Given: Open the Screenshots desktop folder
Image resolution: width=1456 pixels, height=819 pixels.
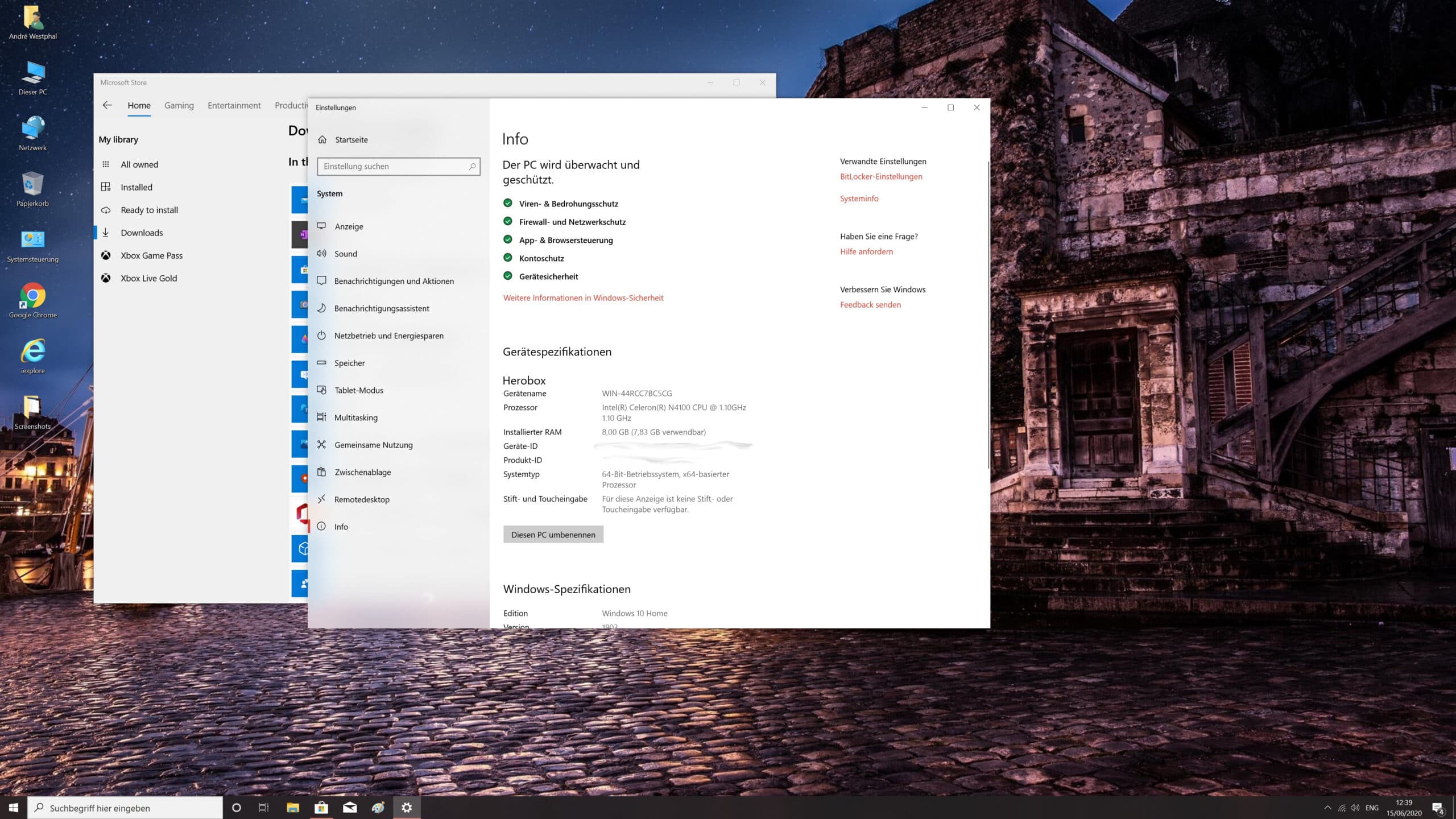Looking at the screenshot, I should pyautogui.click(x=33, y=413).
